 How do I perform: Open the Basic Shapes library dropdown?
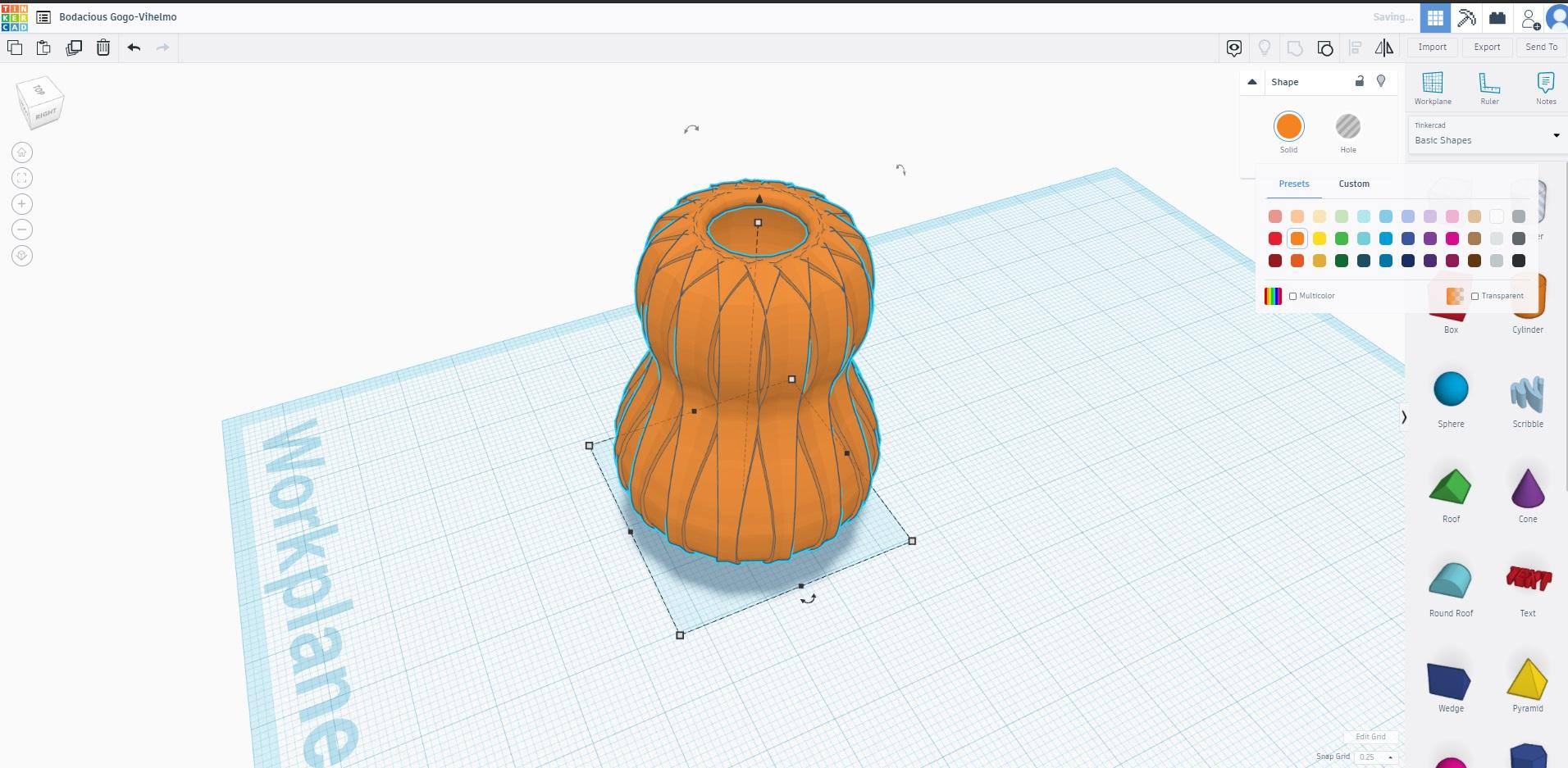click(x=1487, y=134)
